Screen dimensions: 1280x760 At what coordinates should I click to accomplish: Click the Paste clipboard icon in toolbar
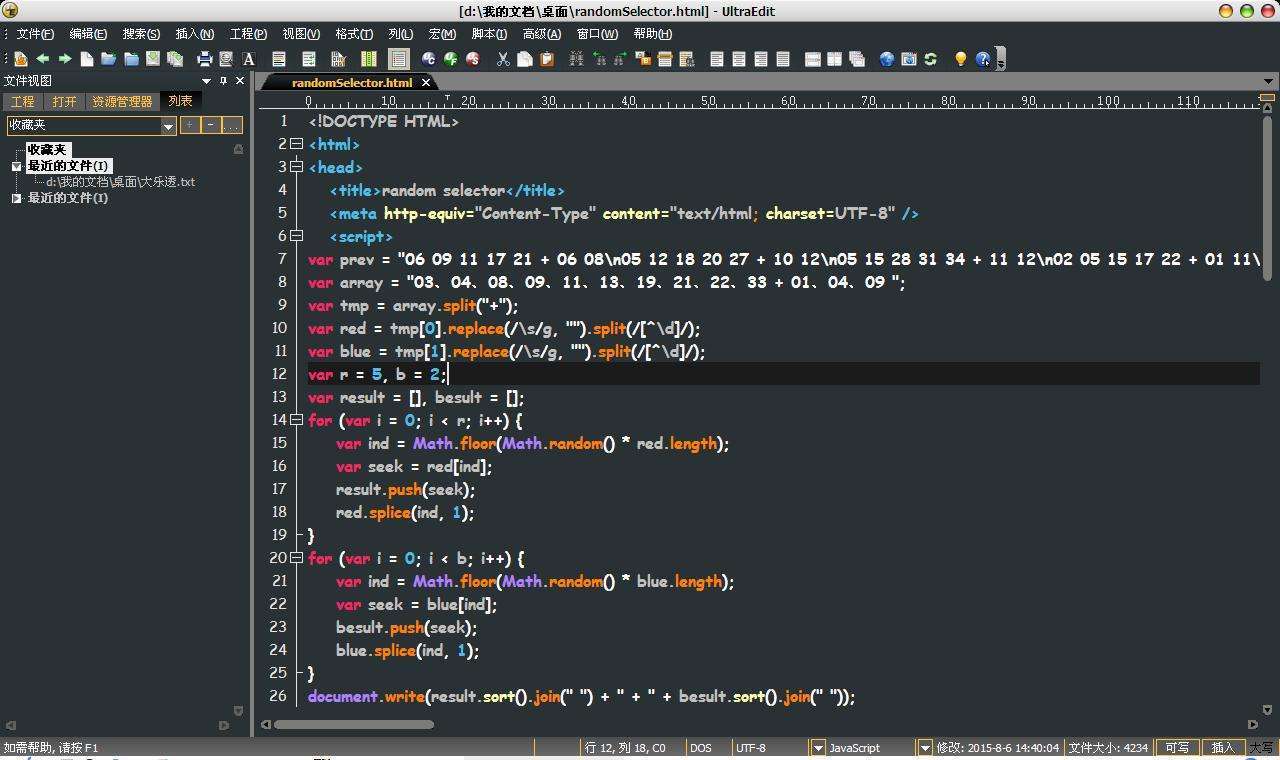[x=547, y=59]
